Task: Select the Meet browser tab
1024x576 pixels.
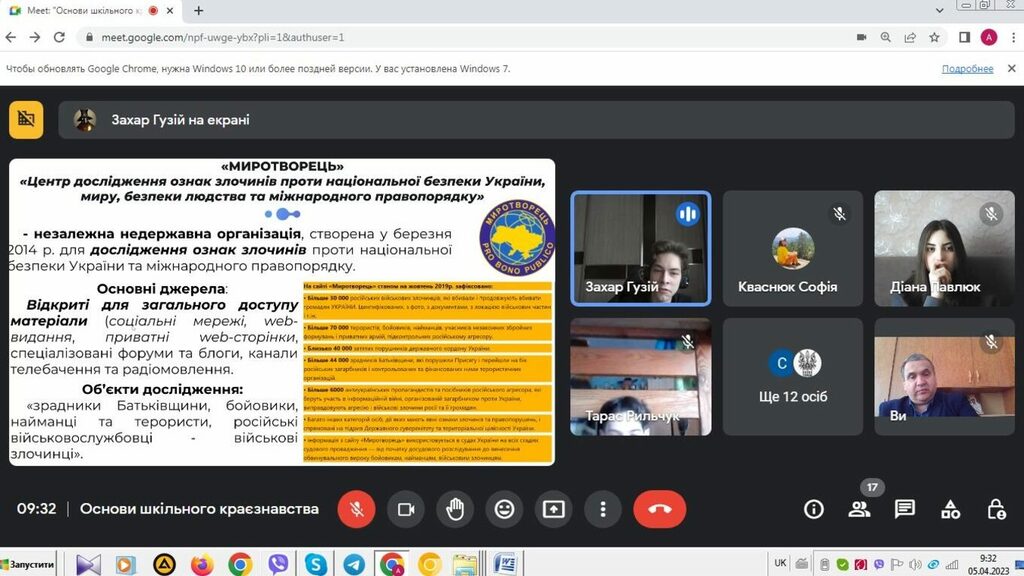Action: (x=90, y=10)
